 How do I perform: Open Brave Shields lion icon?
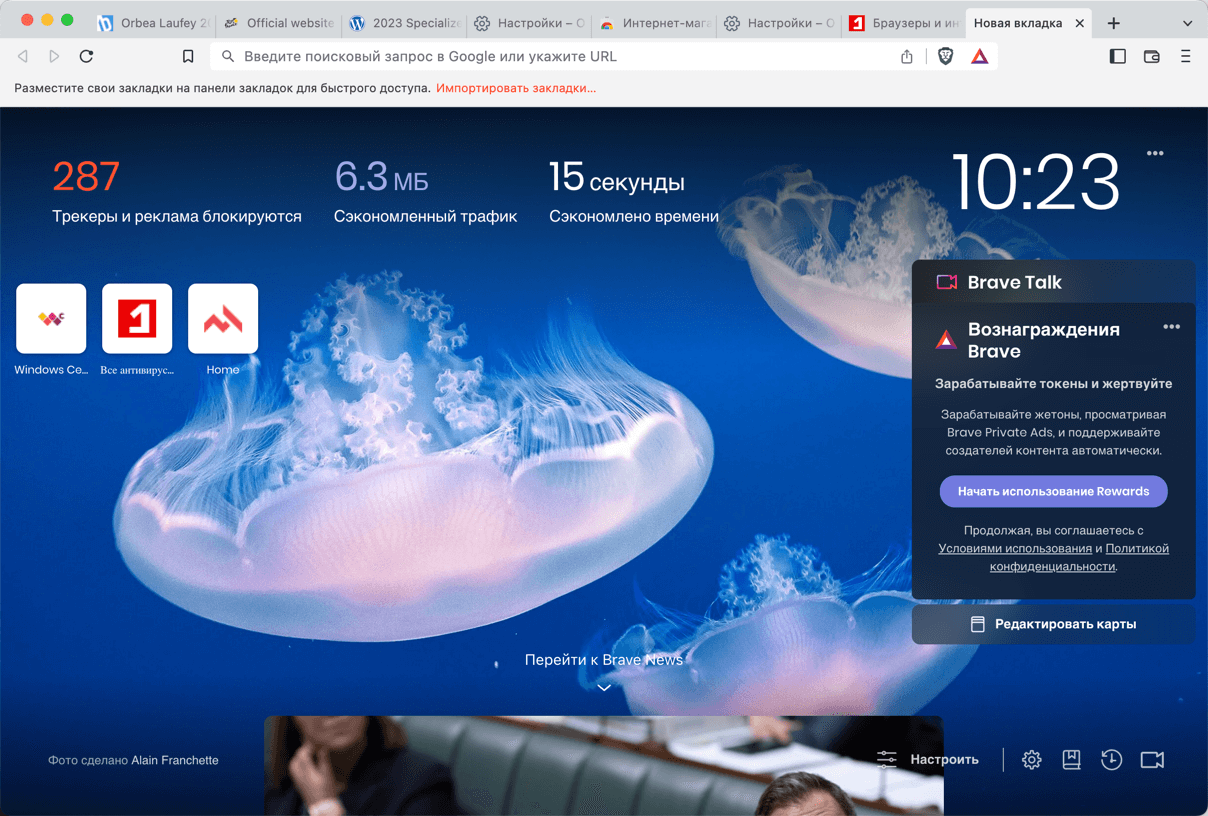[945, 57]
